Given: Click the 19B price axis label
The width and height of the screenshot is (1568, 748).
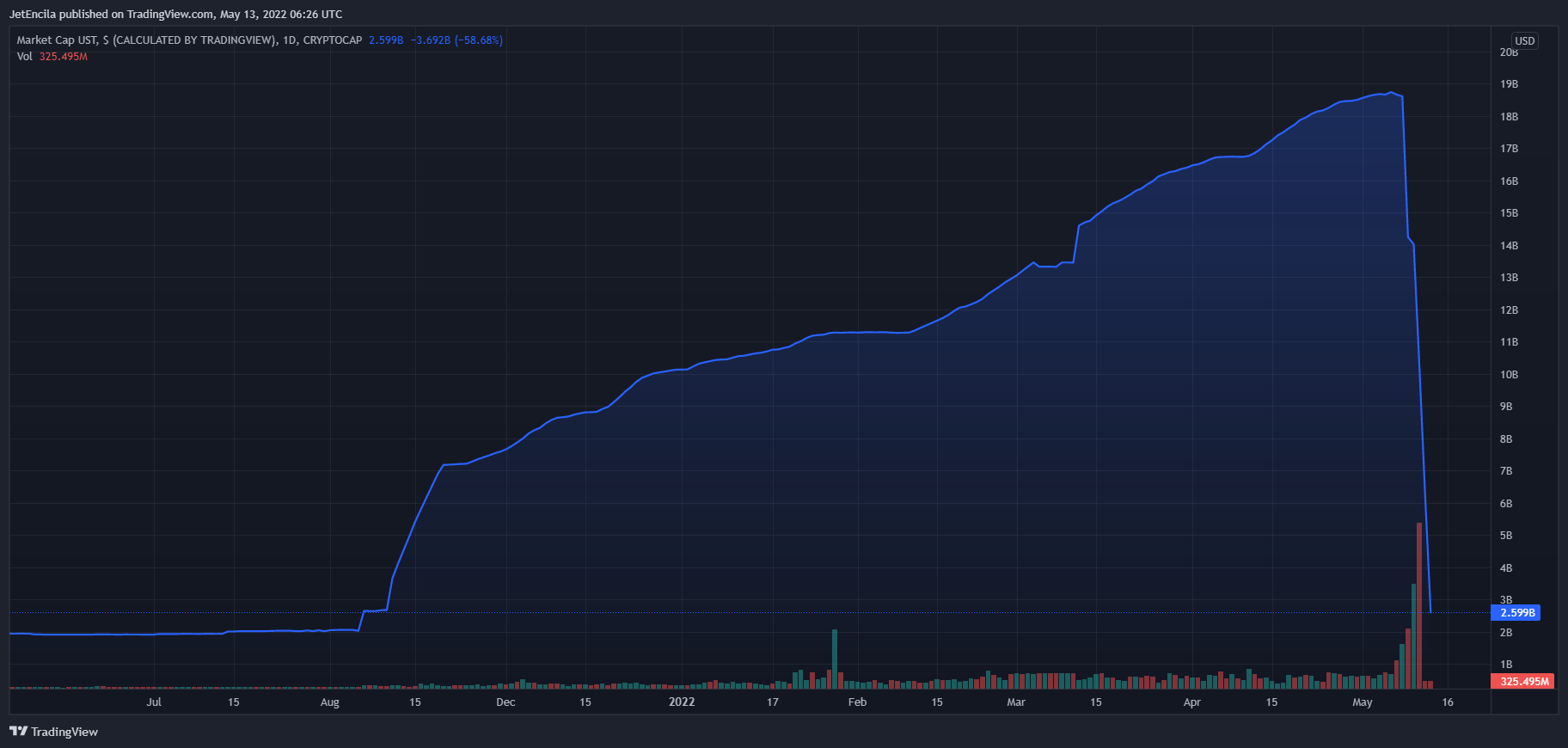Looking at the screenshot, I should point(1509,84).
